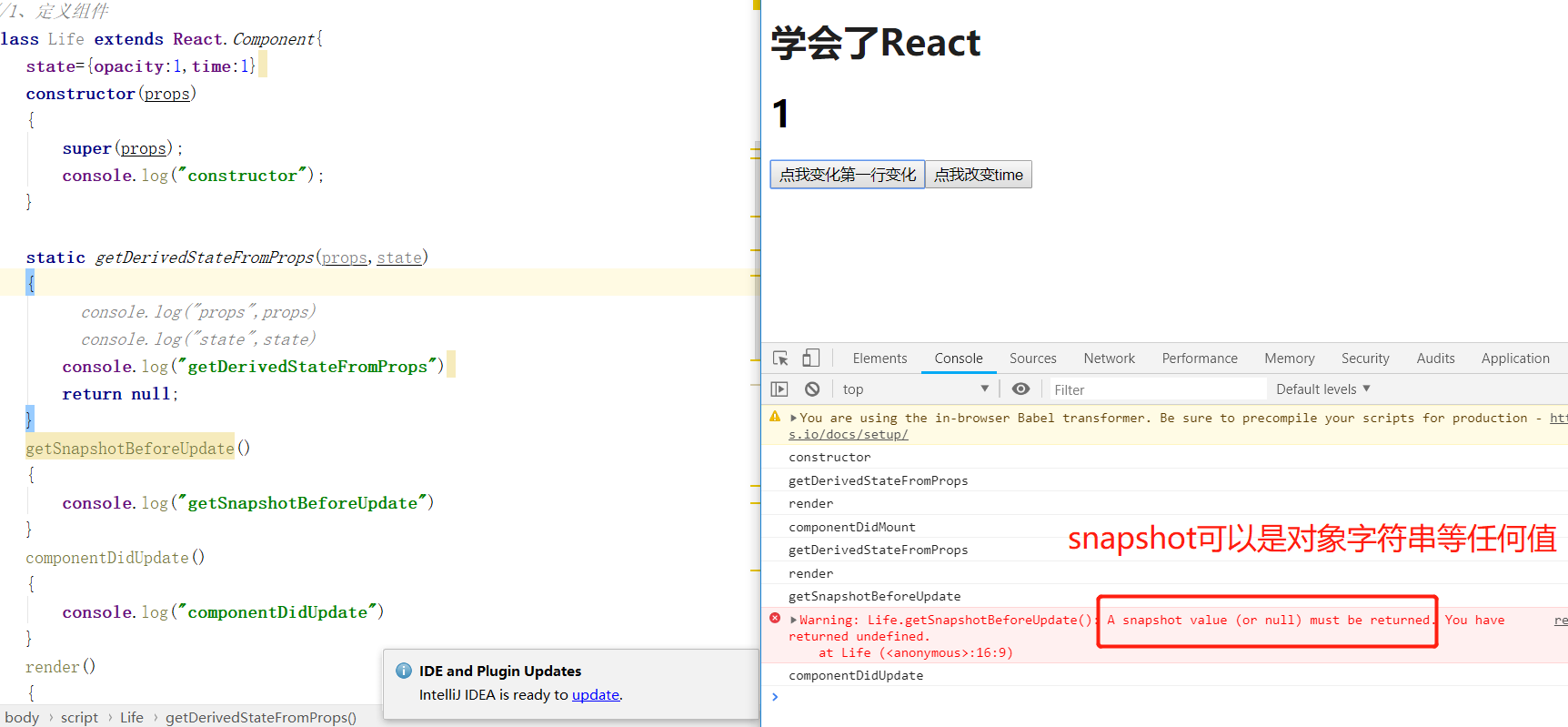Click the 'constructor' console log entry
The width and height of the screenshot is (1568, 727).
pyautogui.click(x=829, y=458)
